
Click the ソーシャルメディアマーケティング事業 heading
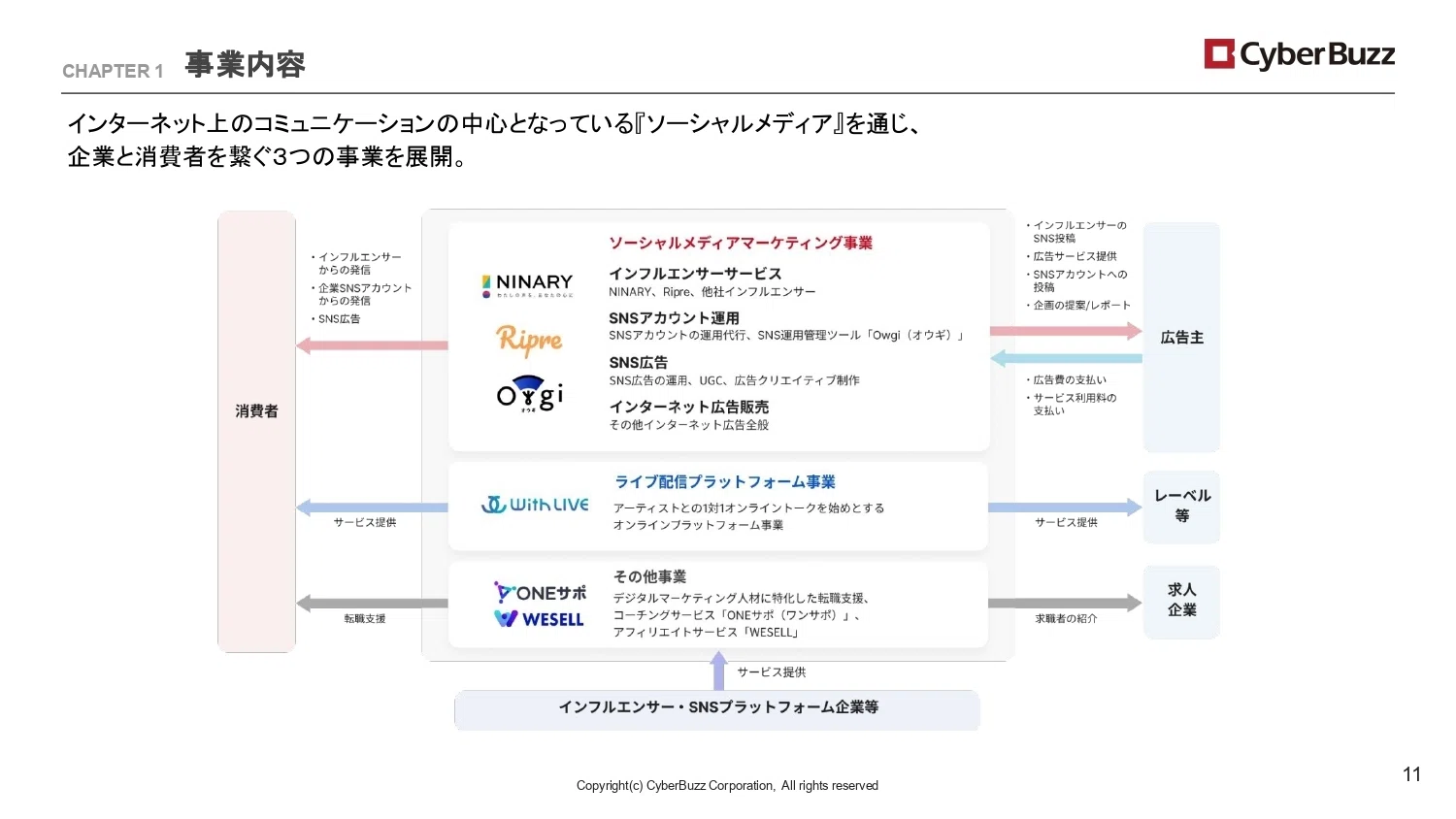pyautogui.click(x=741, y=243)
